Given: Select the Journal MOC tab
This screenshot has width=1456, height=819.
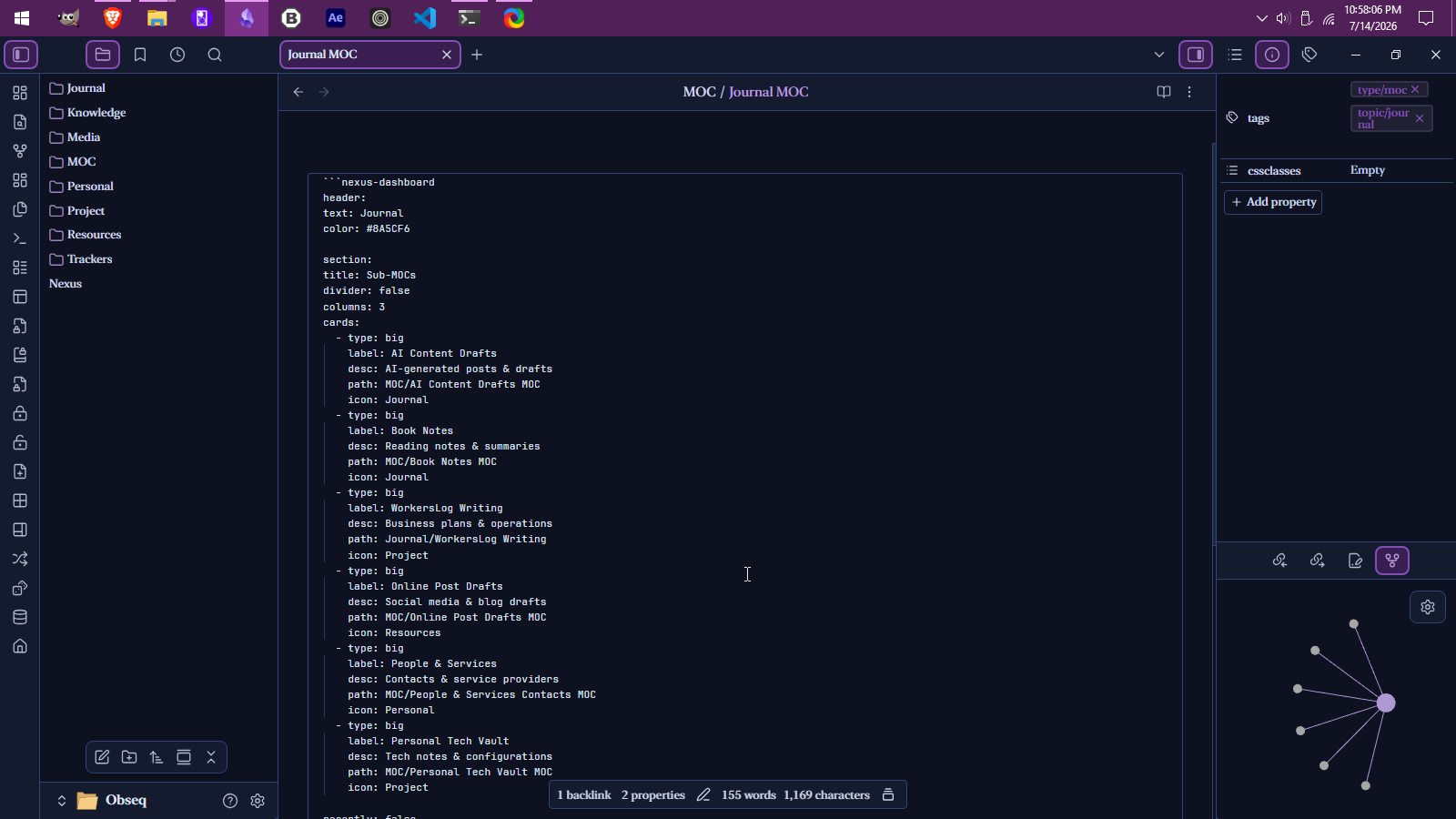Looking at the screenshot, I should (x=369, y=55).
